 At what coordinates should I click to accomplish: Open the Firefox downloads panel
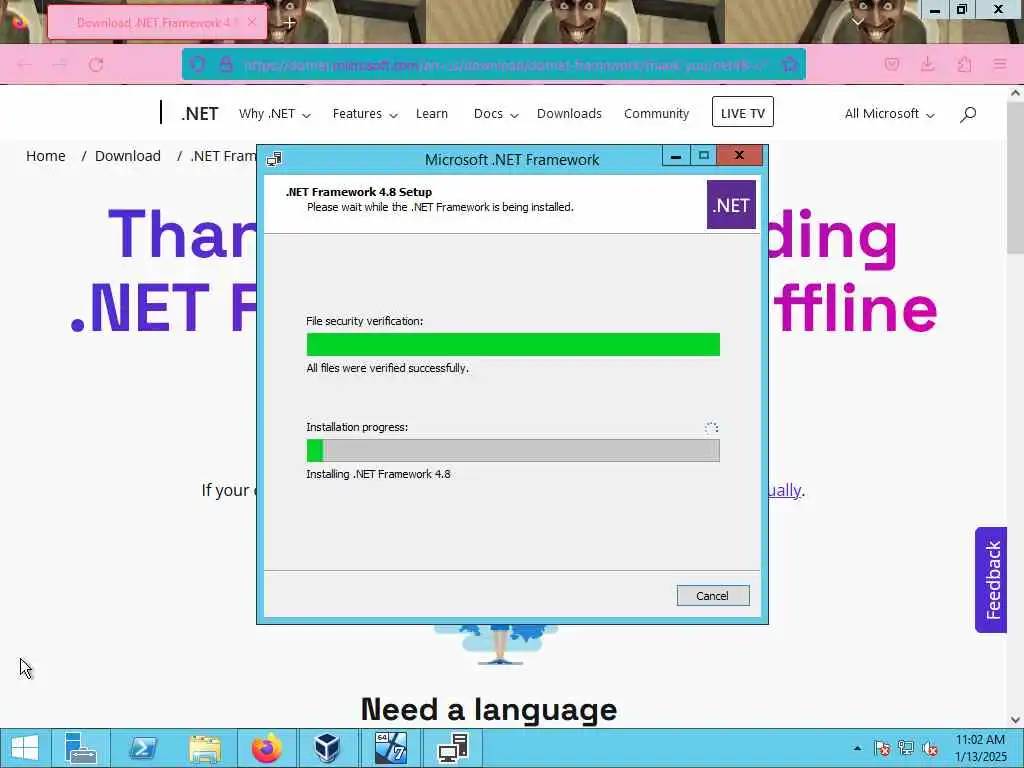tap(927, 64)
